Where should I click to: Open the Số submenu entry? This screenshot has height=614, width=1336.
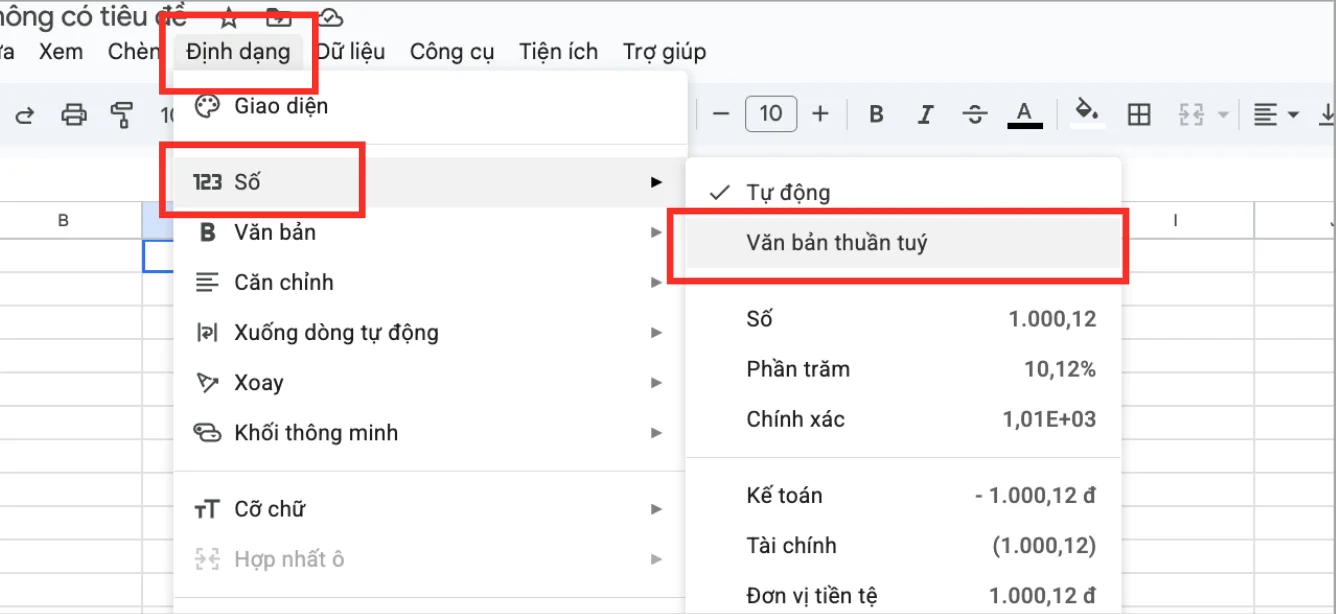(x=430, y=182)
